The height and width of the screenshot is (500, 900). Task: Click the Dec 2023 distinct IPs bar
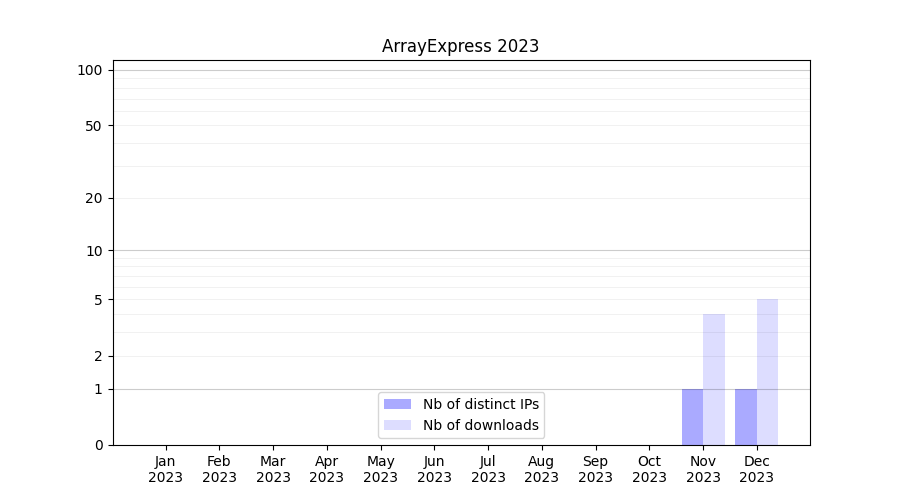[x=746, y=417]
